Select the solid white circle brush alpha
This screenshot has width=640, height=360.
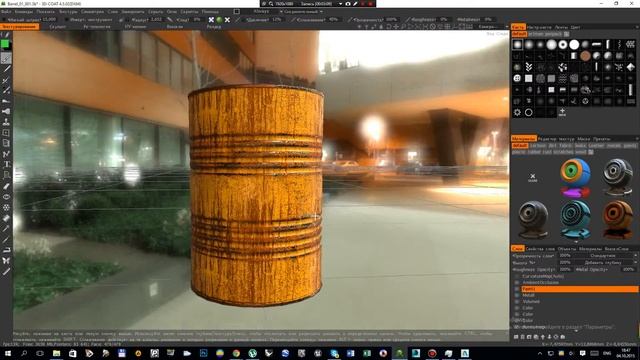click(574, 44)
